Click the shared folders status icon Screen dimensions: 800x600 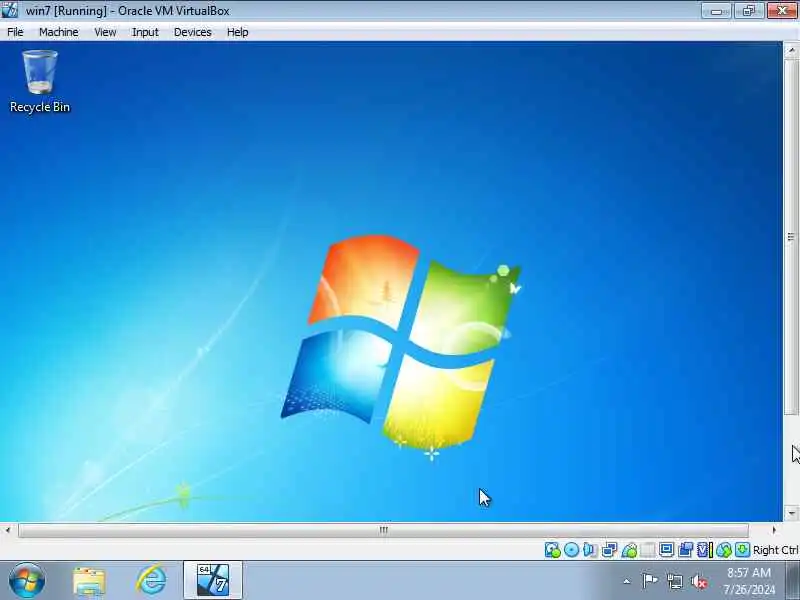[x=648, y=550]
